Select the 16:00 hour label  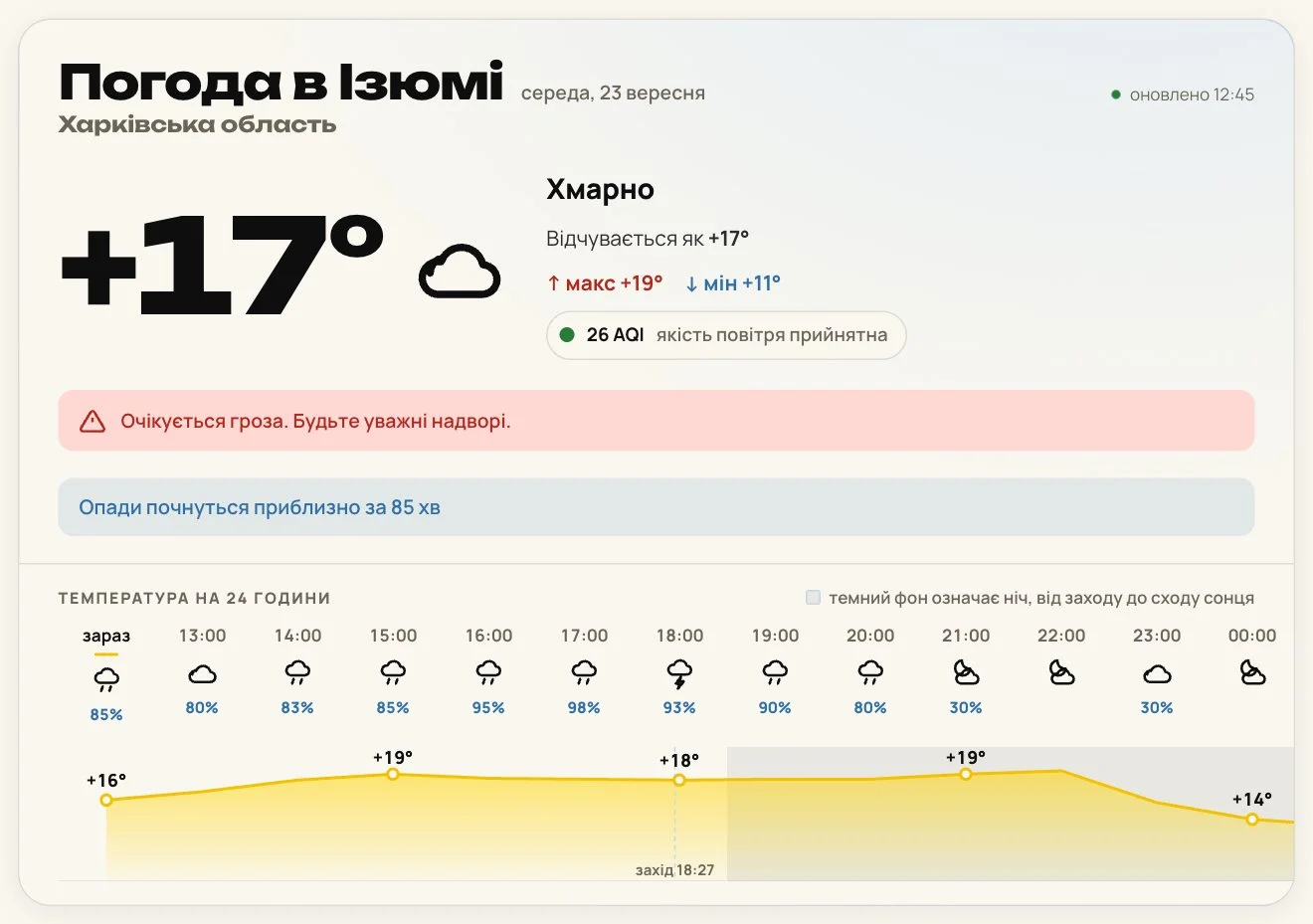488,636
